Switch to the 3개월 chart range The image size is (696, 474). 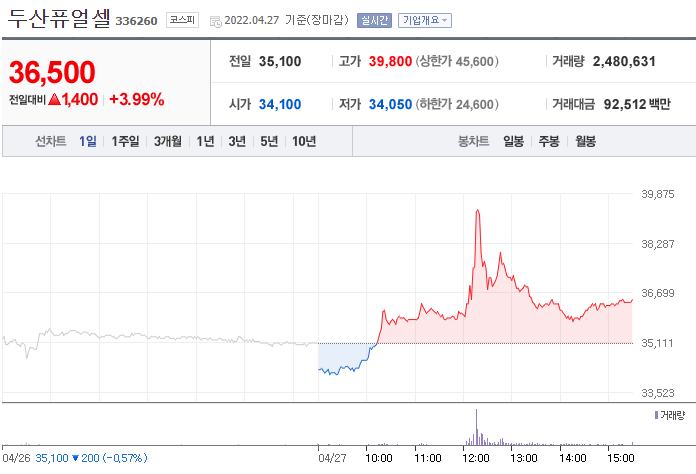point(167,141)
